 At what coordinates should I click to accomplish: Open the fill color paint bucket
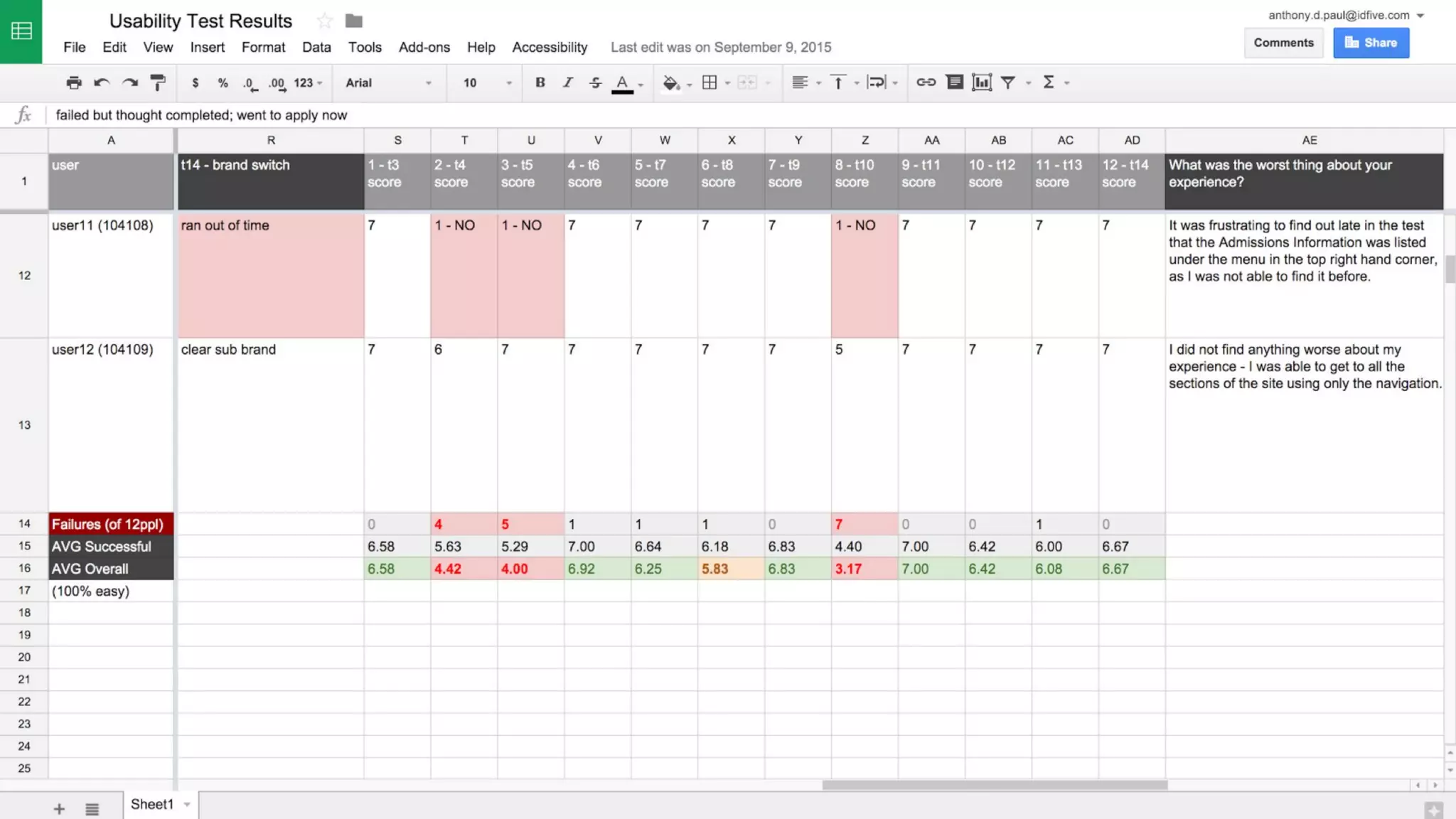point(671,82)
